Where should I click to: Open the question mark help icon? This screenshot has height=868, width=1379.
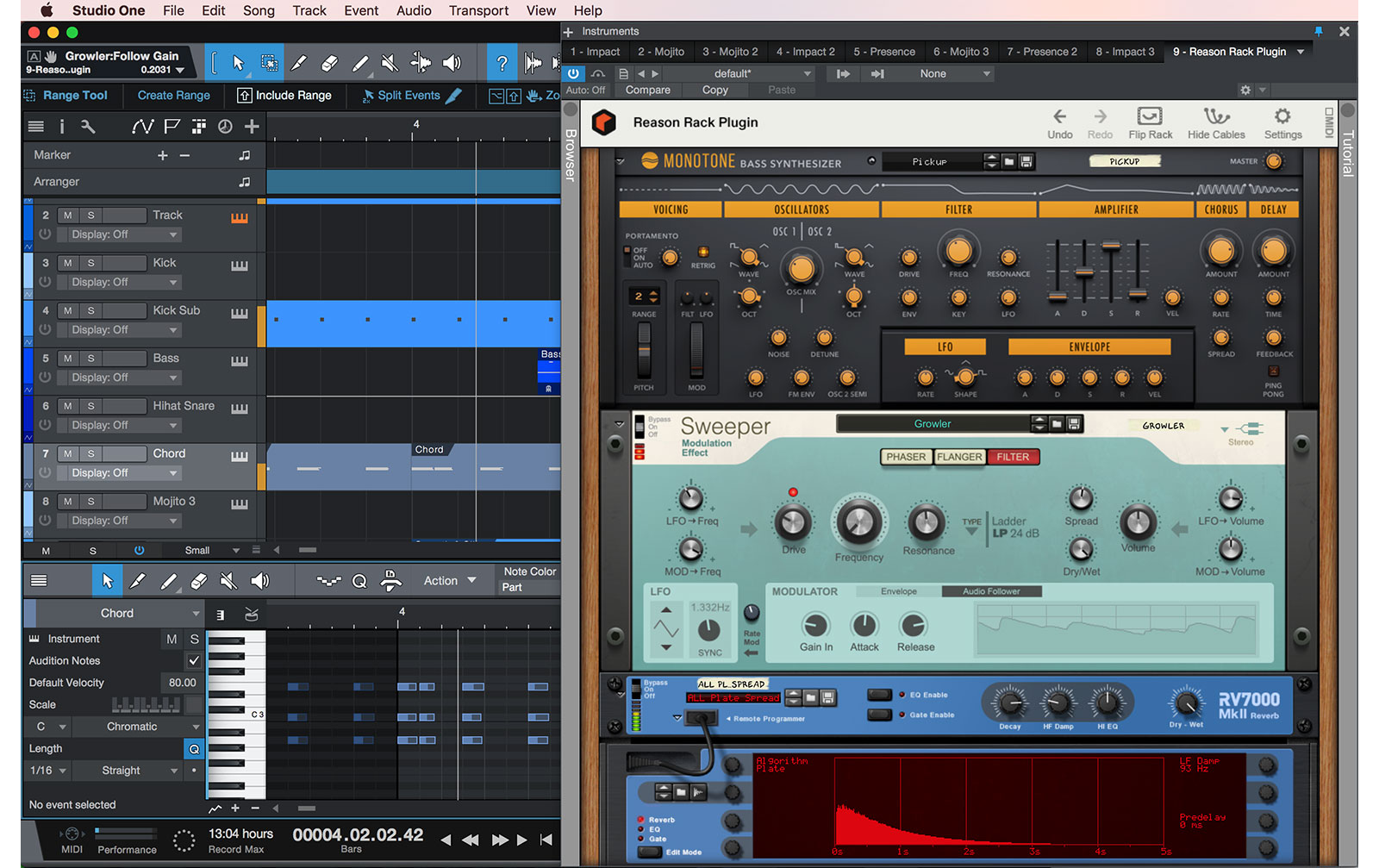pyautogui.click(x=502, y=63)
